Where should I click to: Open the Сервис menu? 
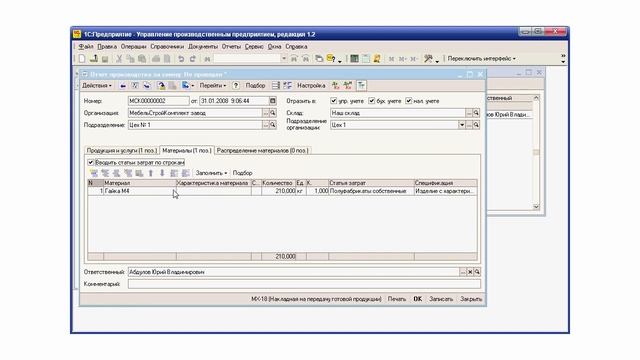pyautogui.click(x=254, y=47)
